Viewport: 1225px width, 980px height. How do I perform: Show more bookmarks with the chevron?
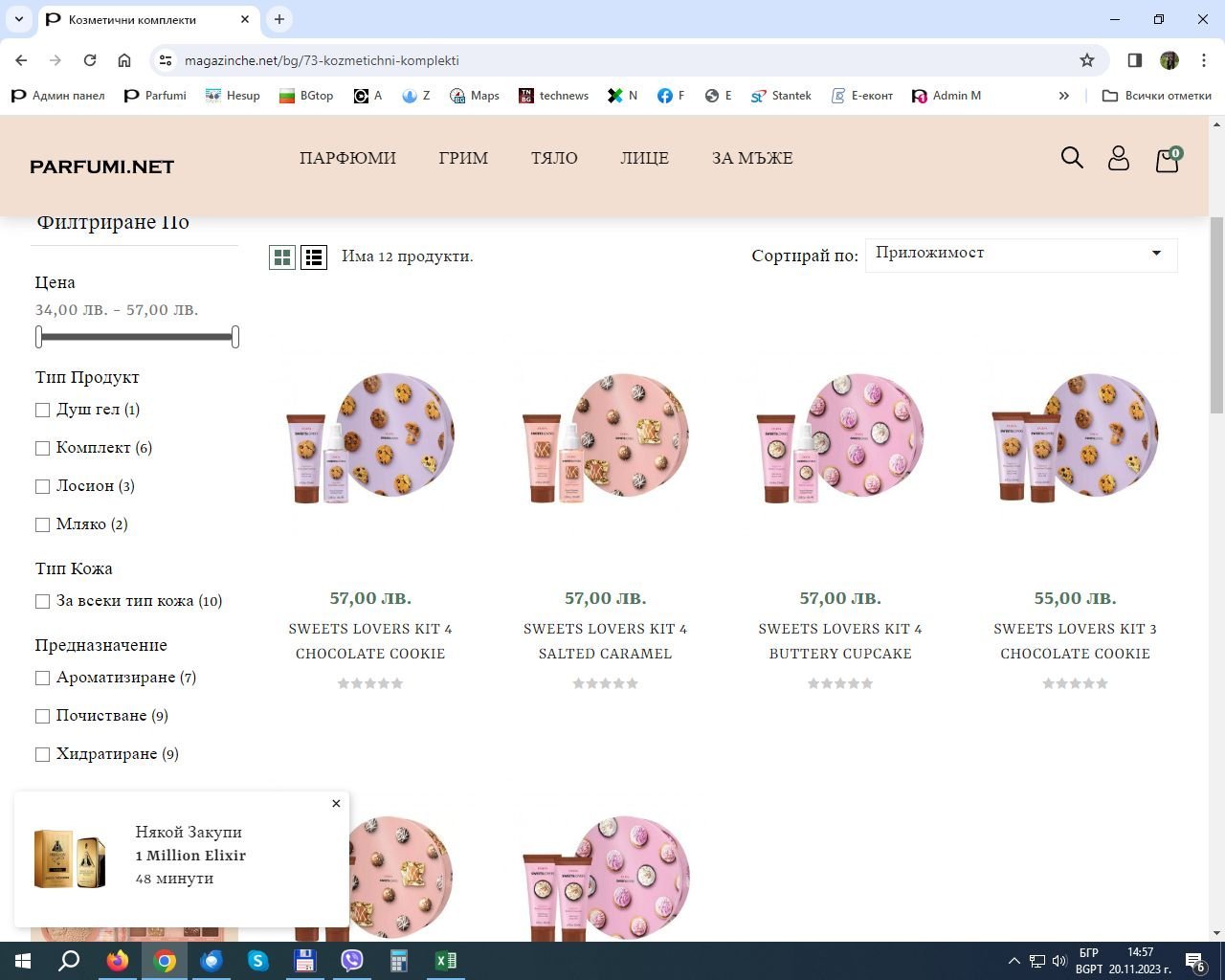[x=1063, y=96]
